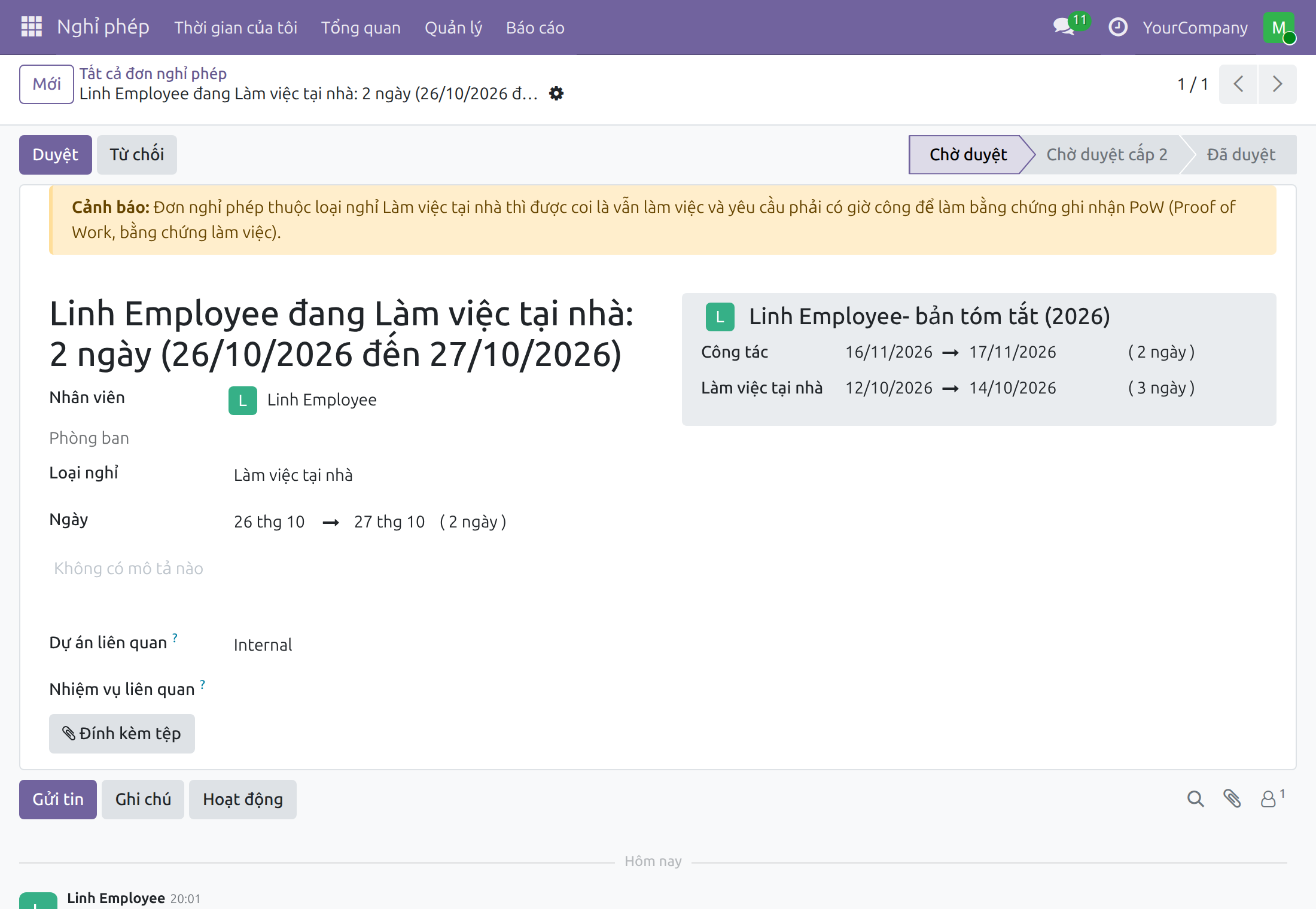This screenshot has height=909, width=1316.
Task: Click L avatar in summary panel header
Action: [720, 316]
